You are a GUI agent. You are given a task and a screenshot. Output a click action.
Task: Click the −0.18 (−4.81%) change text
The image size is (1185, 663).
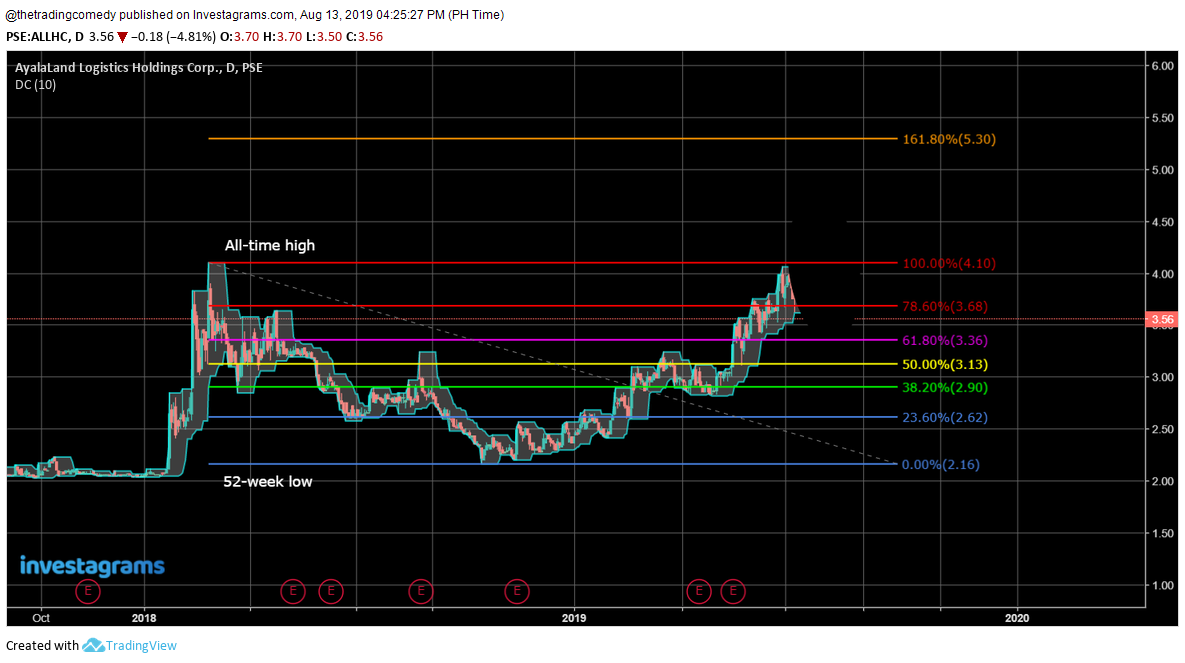173,37
